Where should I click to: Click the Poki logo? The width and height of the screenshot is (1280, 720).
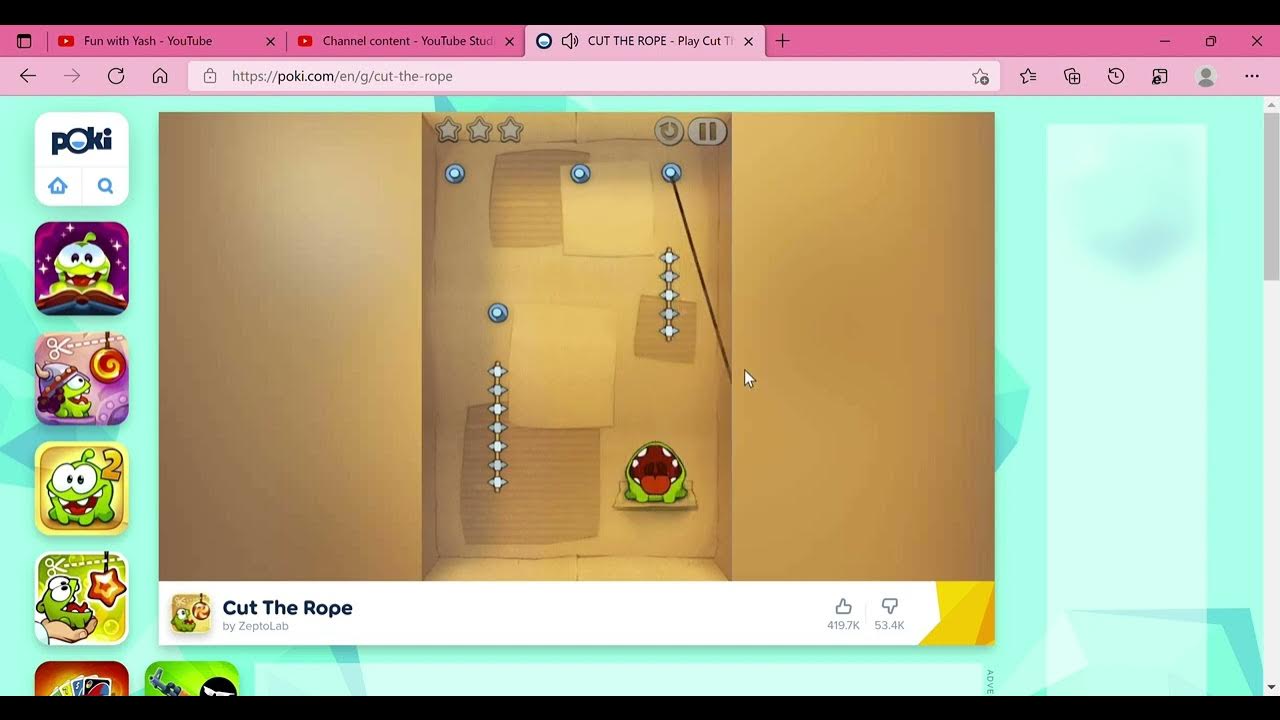(x=82, y=141)
